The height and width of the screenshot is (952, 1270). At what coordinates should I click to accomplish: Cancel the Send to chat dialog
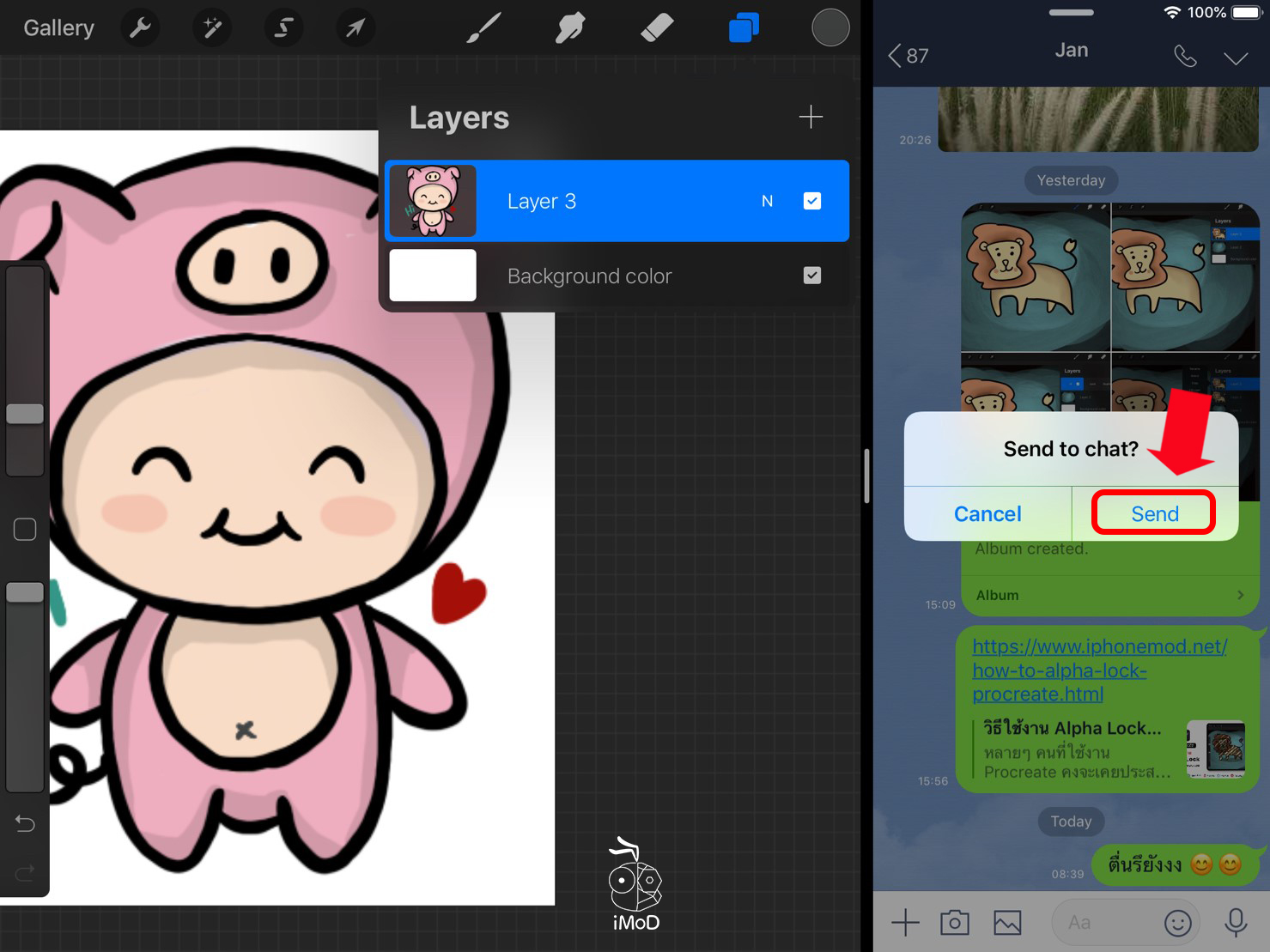coord(987,513)
